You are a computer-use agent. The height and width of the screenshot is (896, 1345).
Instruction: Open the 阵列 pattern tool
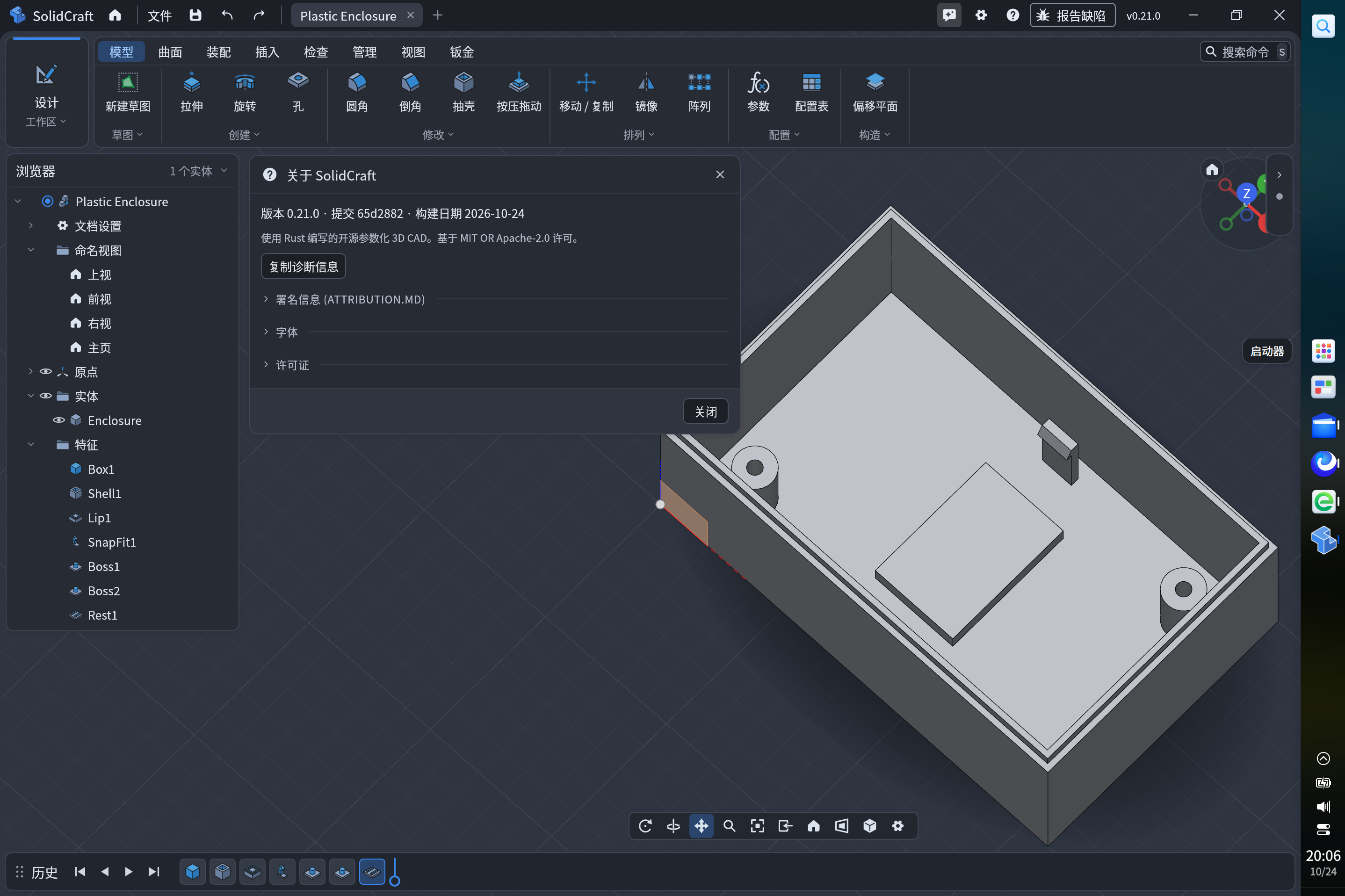pos(699,93)
